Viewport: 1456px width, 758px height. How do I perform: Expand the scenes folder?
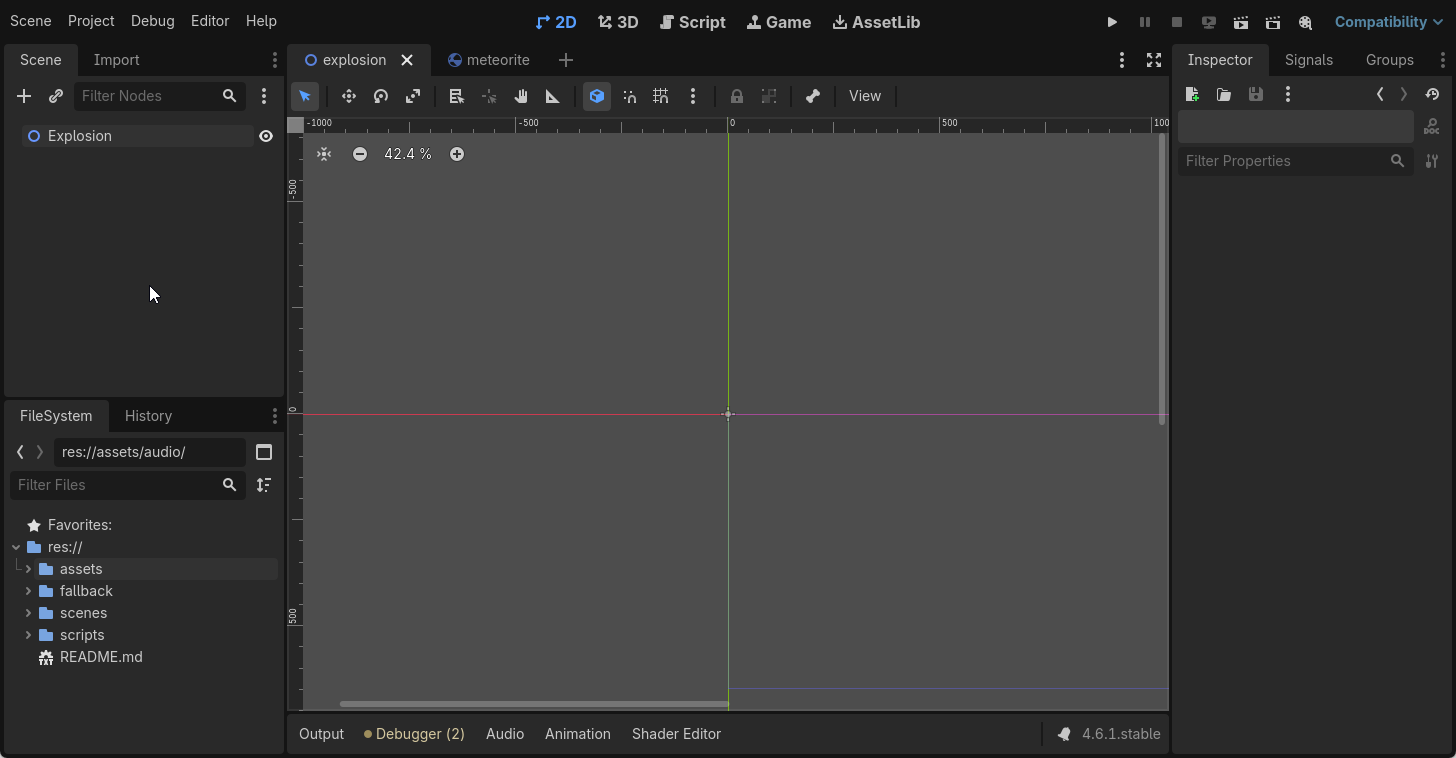pos(29,613)
